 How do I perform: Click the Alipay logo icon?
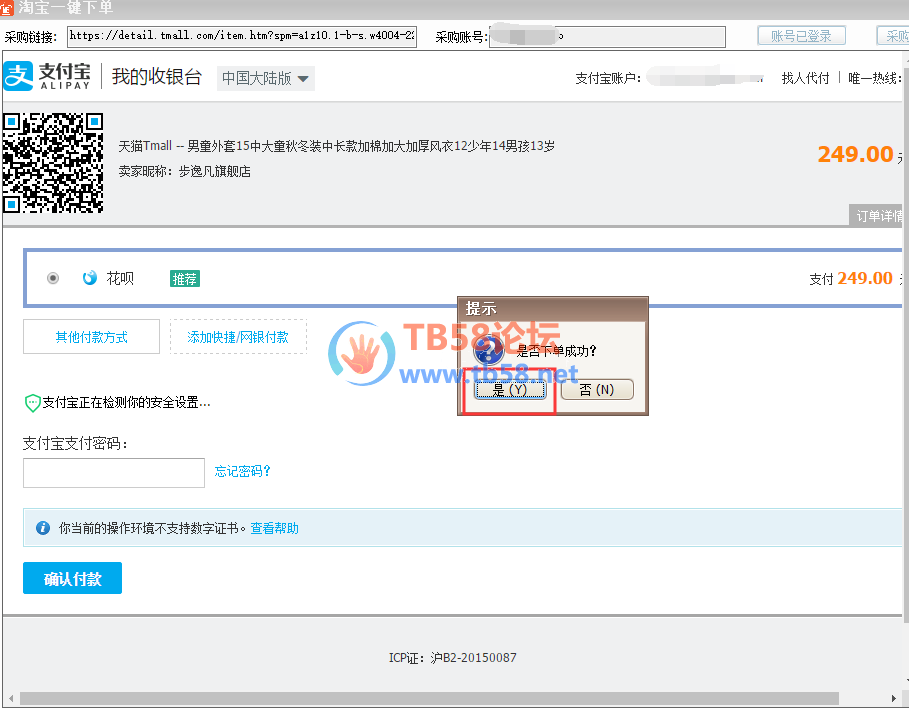[18, 77]
